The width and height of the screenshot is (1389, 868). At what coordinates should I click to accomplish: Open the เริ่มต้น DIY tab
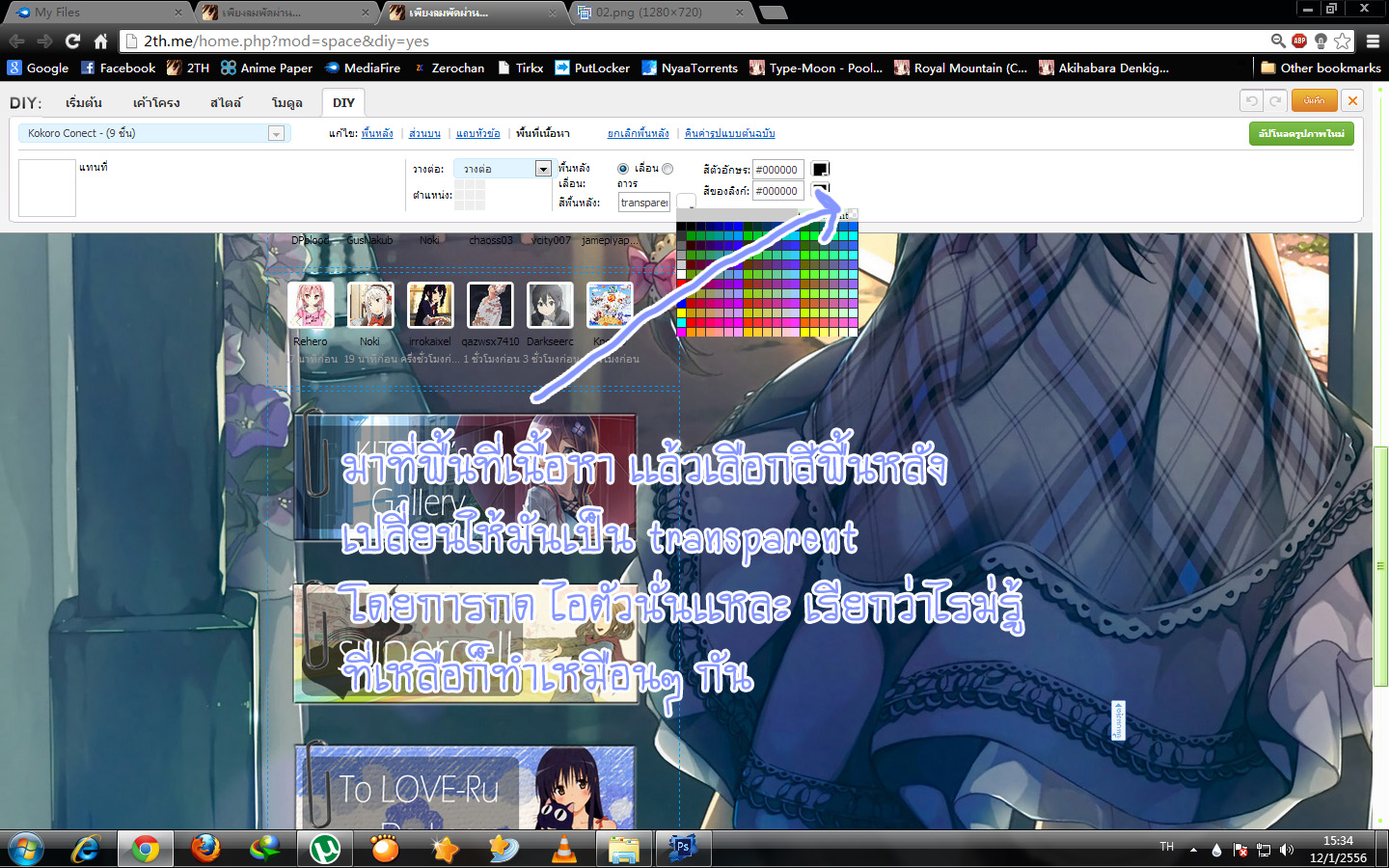[84, 102]
